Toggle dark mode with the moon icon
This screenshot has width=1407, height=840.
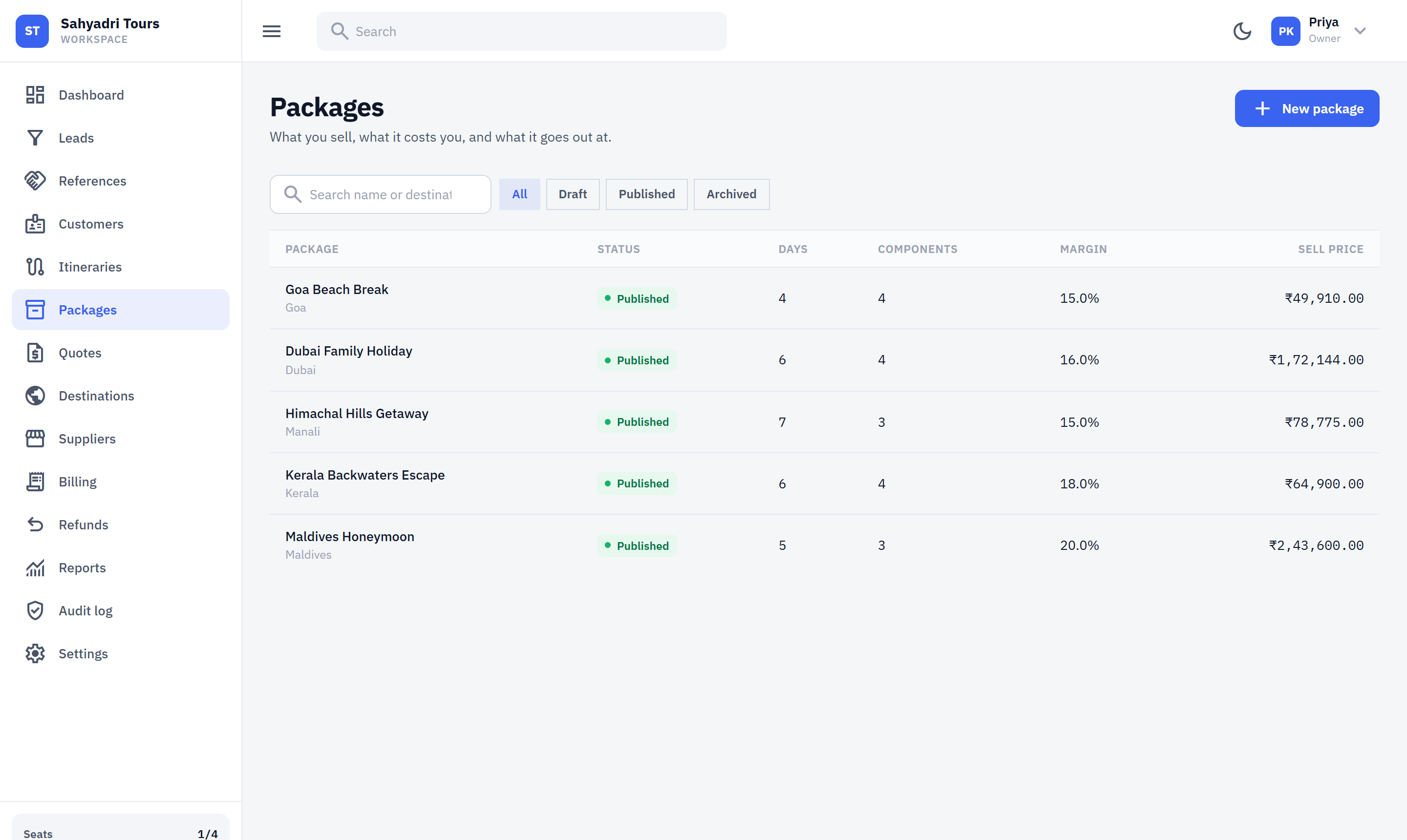point(1242,31)
